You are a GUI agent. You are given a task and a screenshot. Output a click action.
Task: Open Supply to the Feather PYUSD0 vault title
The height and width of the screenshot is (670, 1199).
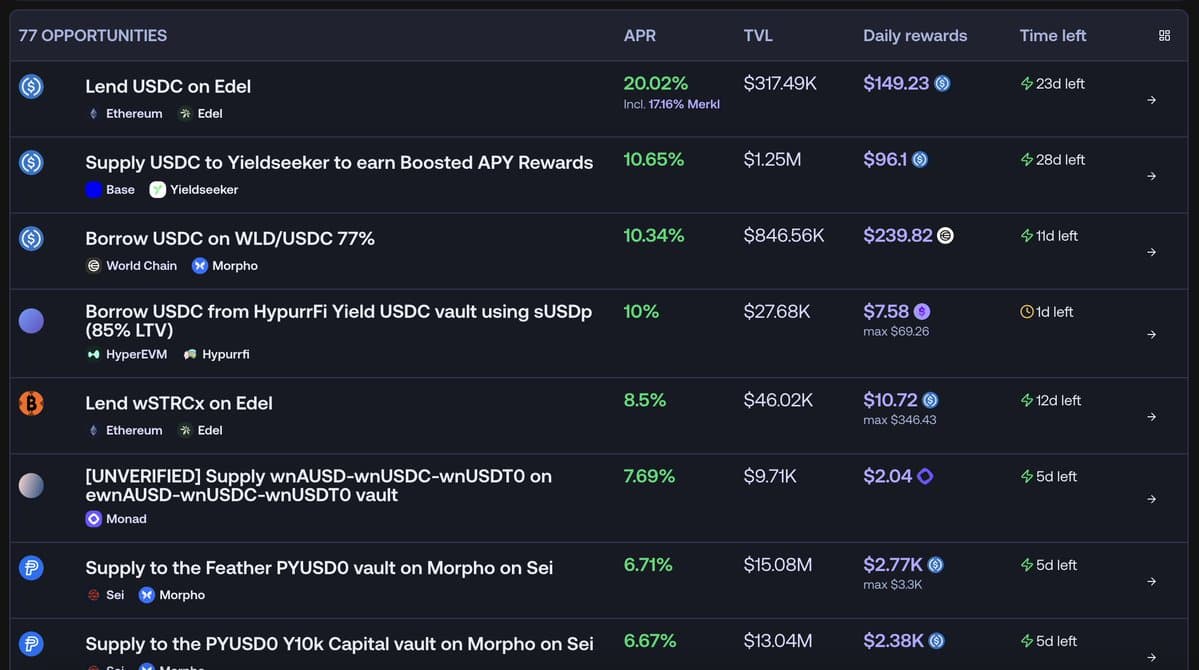click(319, 568)
